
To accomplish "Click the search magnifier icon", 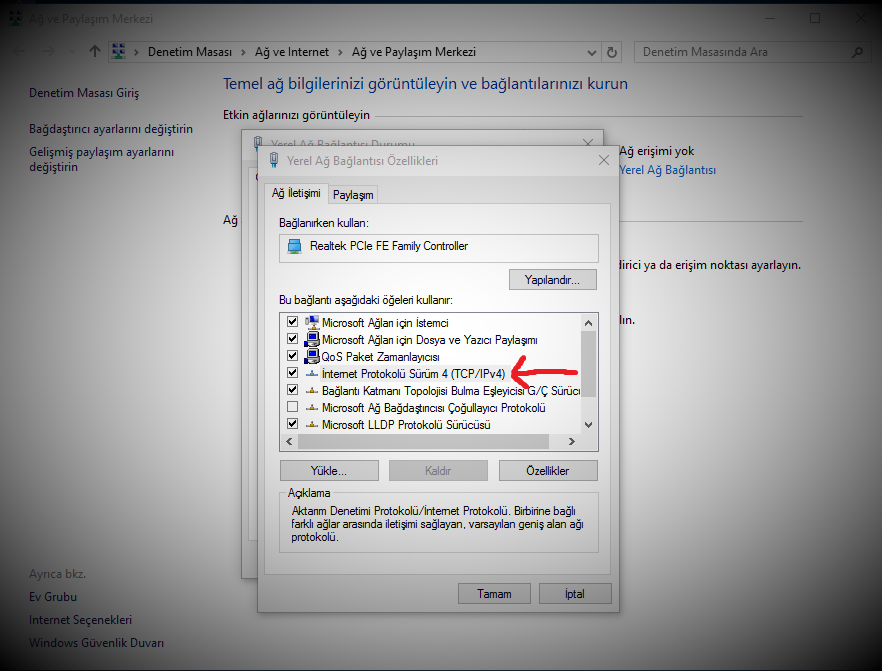I will coord(857,52).
